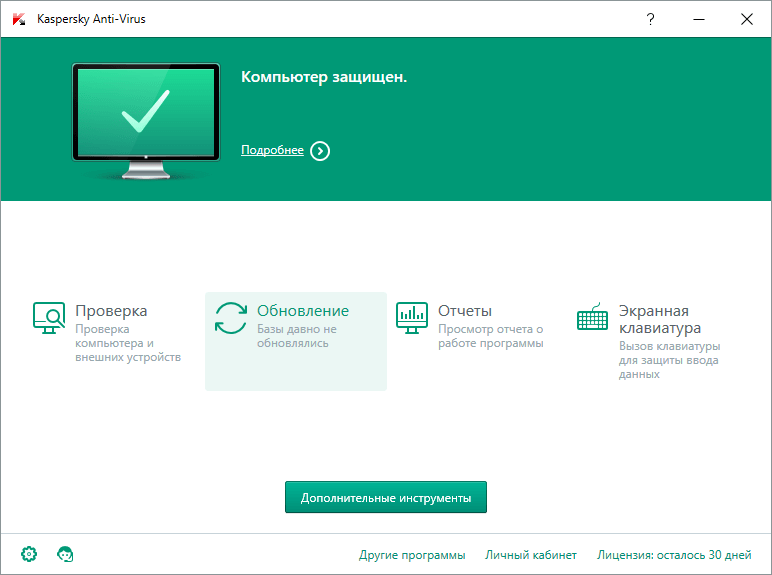Open the Отчеты heading
The height and width of the screenshot is (575, 772).
(x=465, y=311)
